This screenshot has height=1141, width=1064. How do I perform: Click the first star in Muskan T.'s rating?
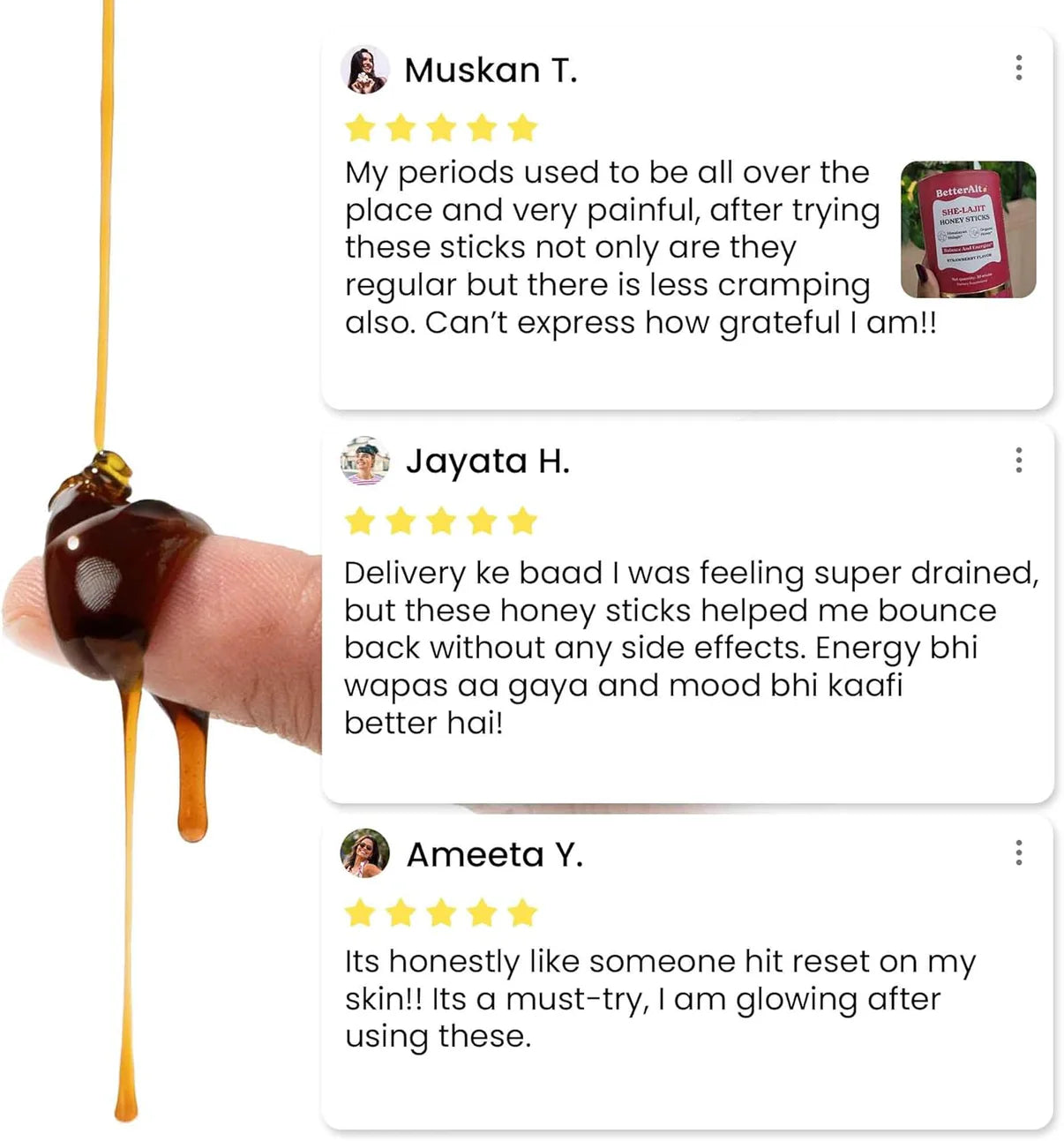[x=360, y=129]
